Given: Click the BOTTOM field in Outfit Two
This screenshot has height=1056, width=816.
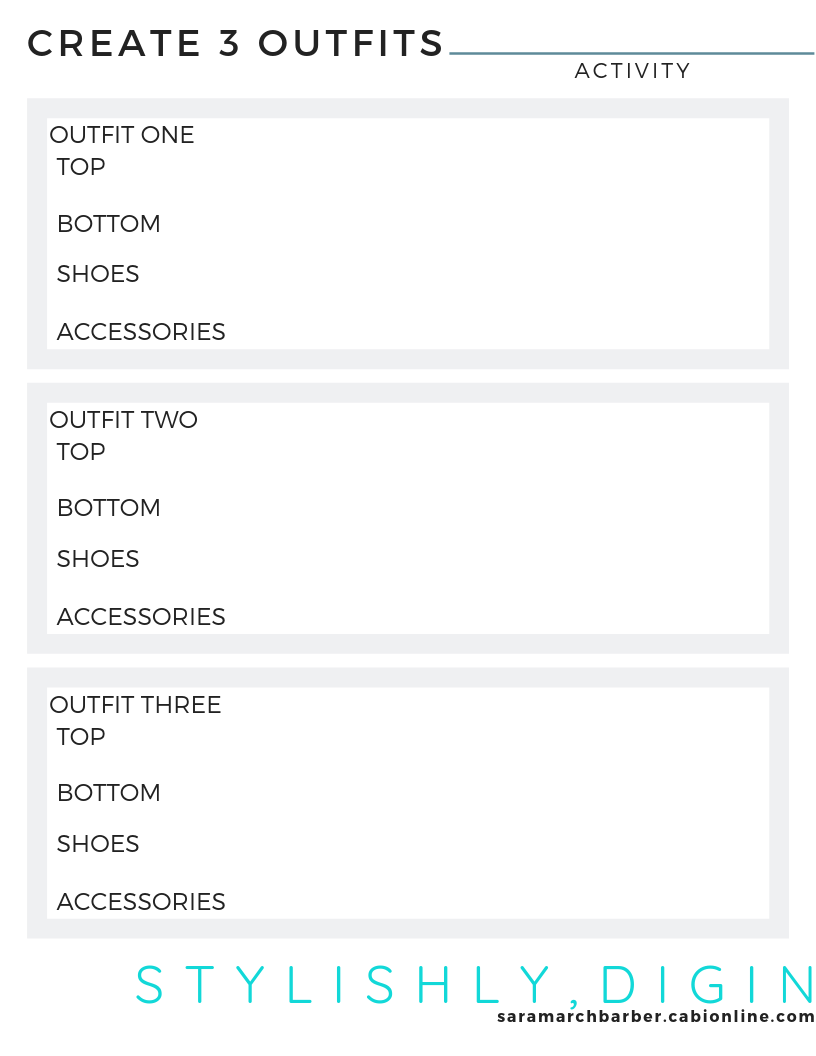Looking at the screenshot, I should (x=109, y=508).
